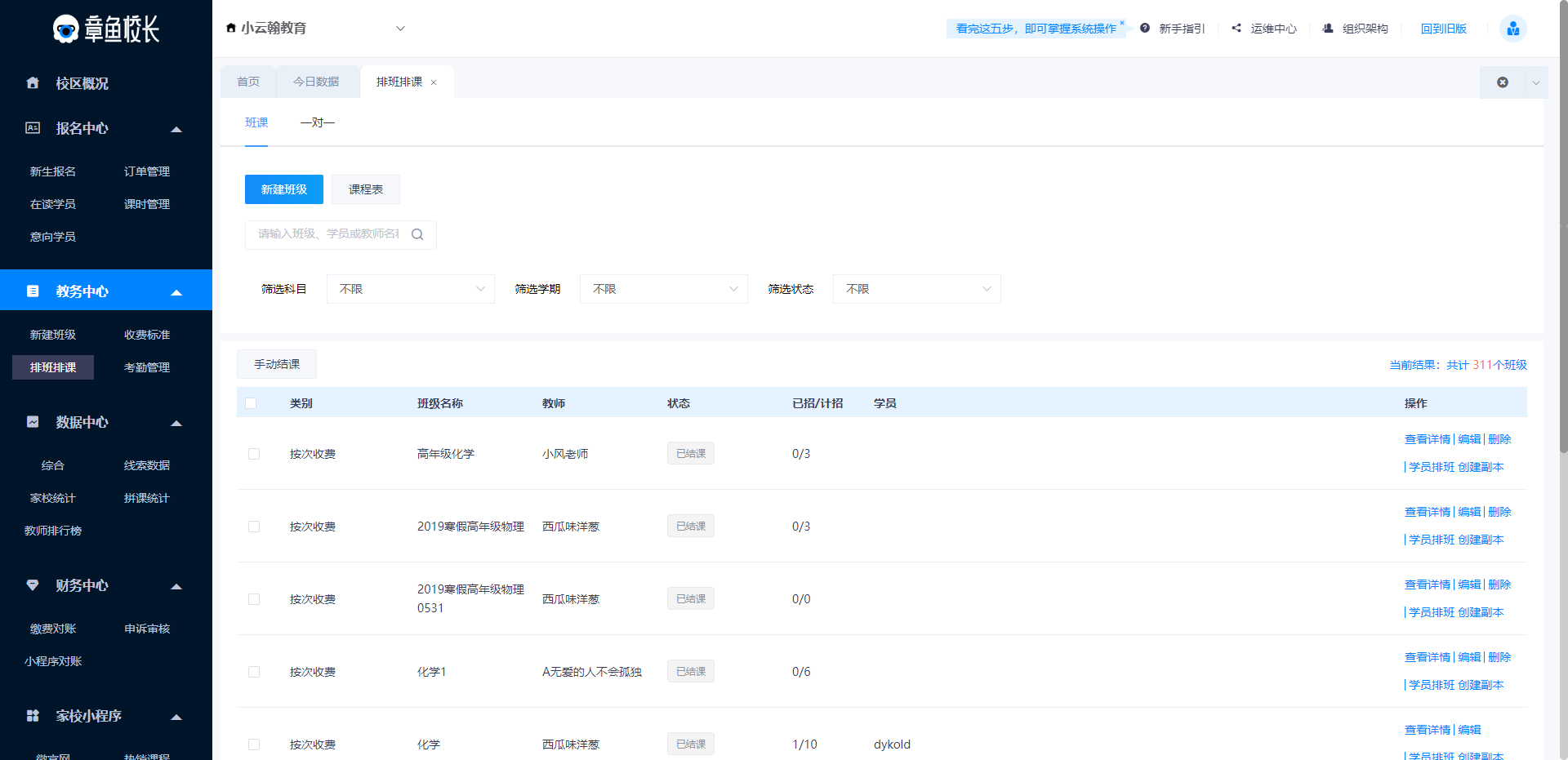1568x760 pixels.
Task: Select the 班课 sub-tab
Action: pyautogui.click(x=256, y=122)
